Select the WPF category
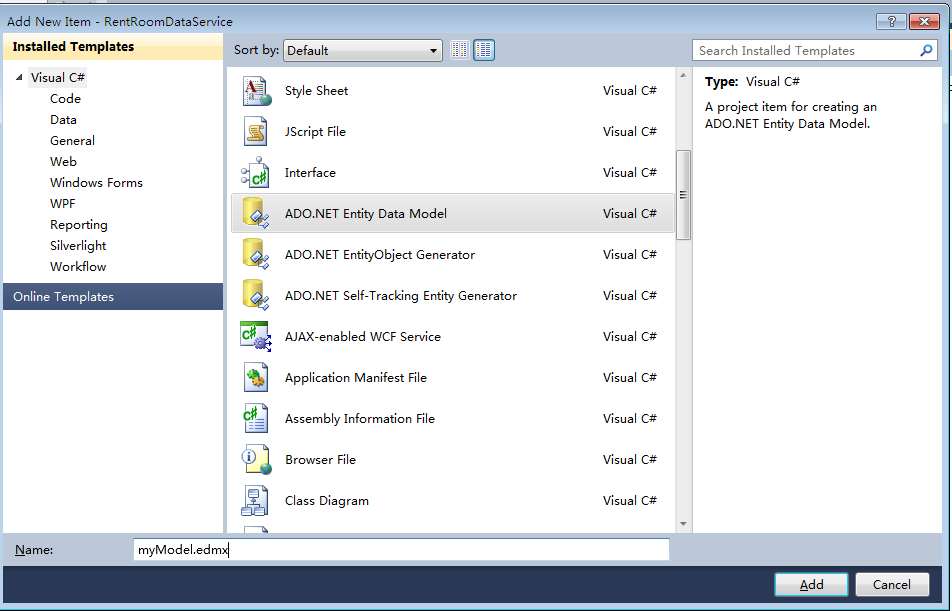The height and width of the screenshot is (611, 952). coord(63,203)
